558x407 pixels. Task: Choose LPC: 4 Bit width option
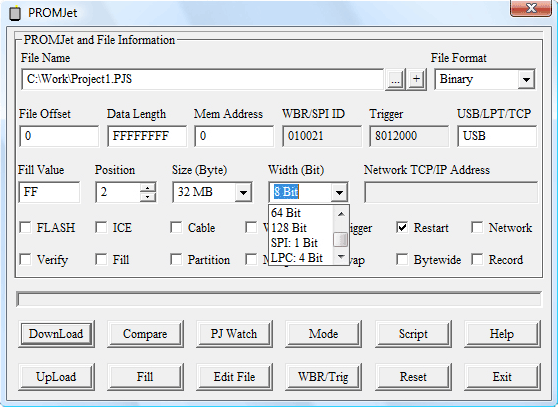(x=301, y=258)
